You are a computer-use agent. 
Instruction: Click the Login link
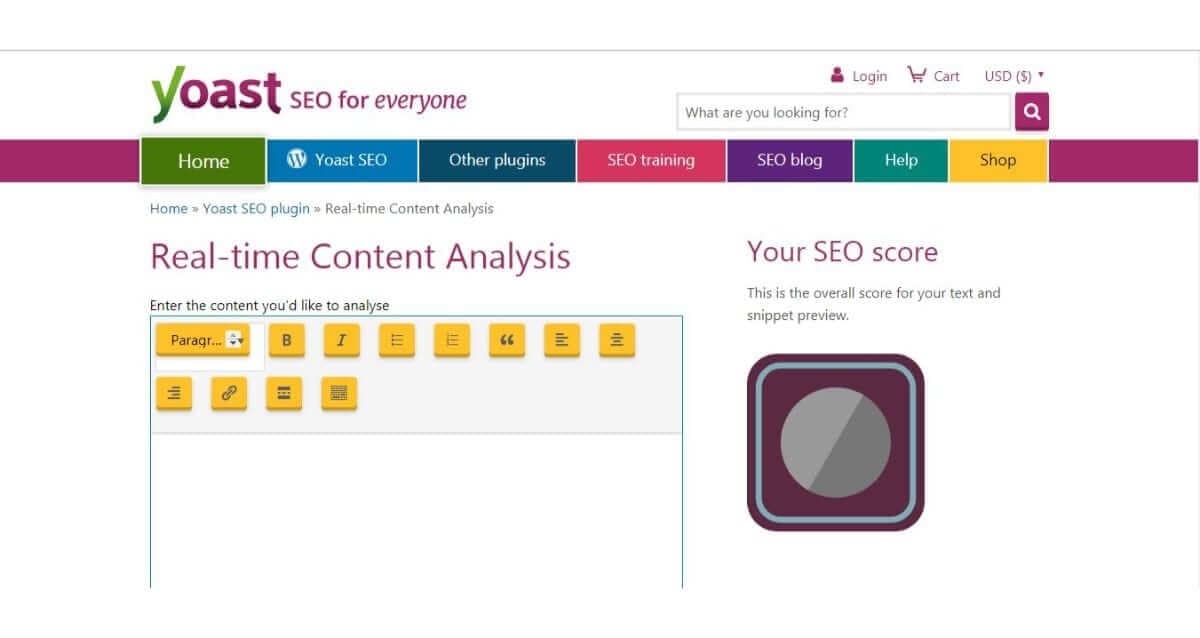[x=870, y=76]
